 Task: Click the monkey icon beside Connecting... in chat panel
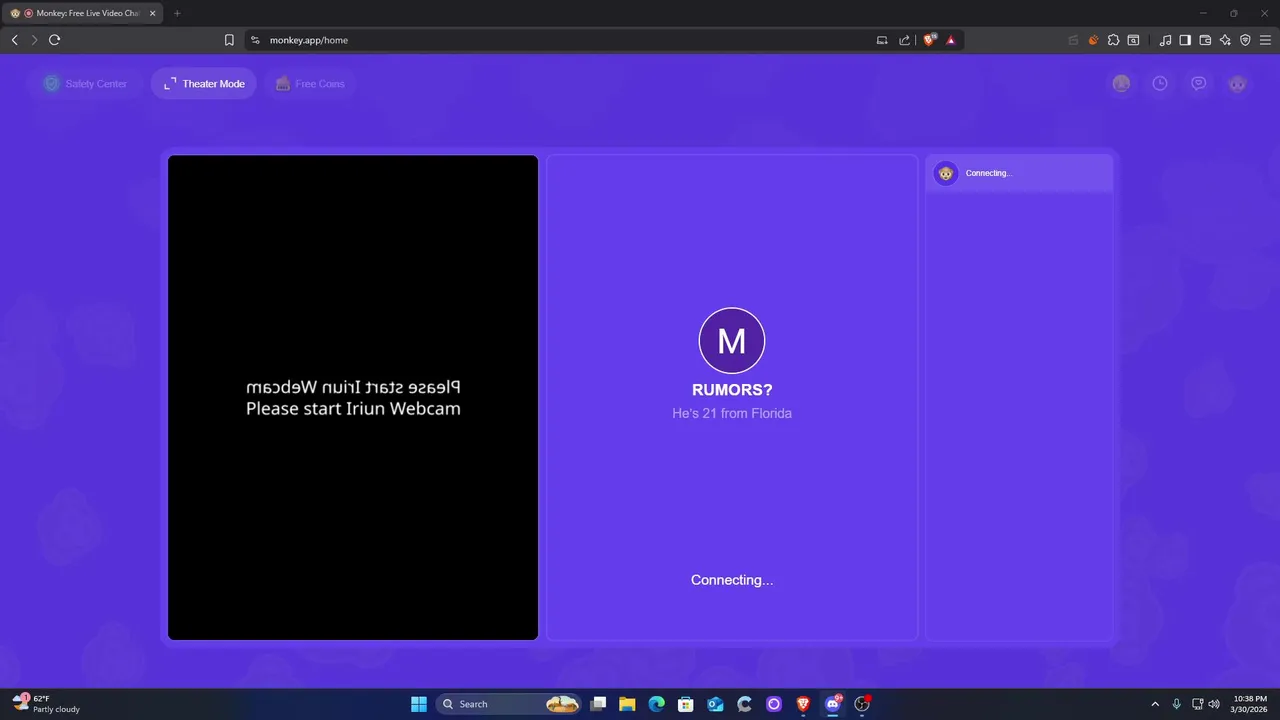pos(946,173)
